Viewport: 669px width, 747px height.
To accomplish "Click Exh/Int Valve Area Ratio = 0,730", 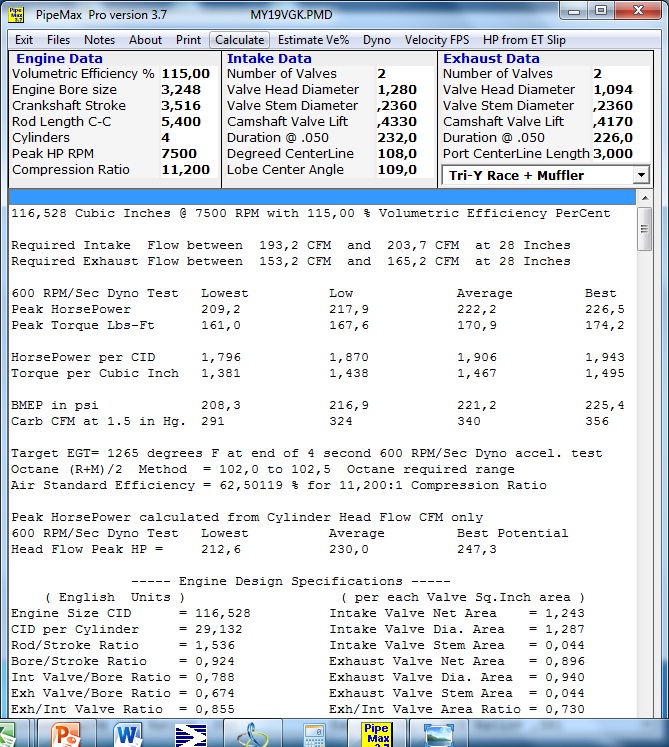I will (457, 709).
